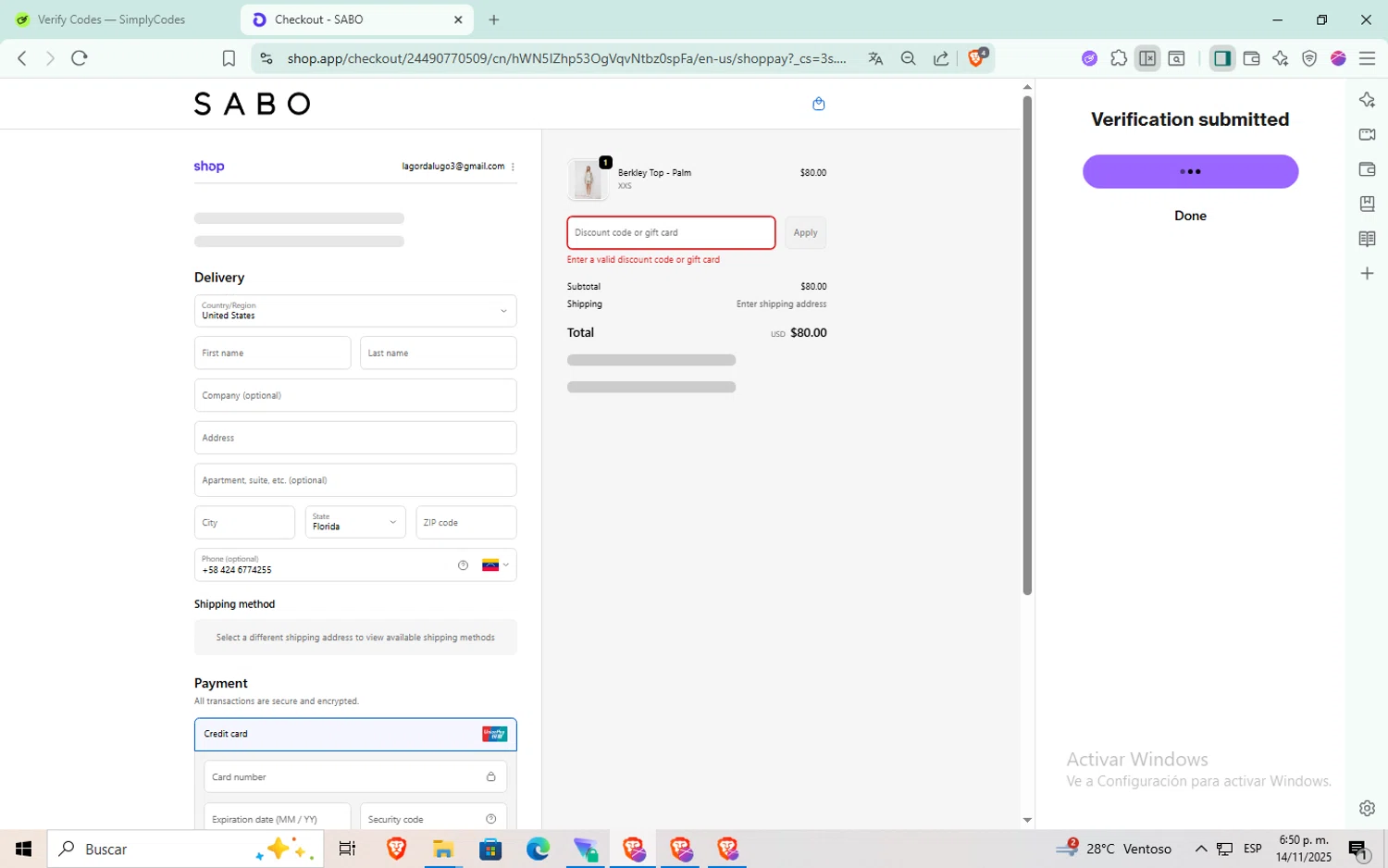Click the phone number help icon
The image size is (1388, 868).
click(463, 565)
